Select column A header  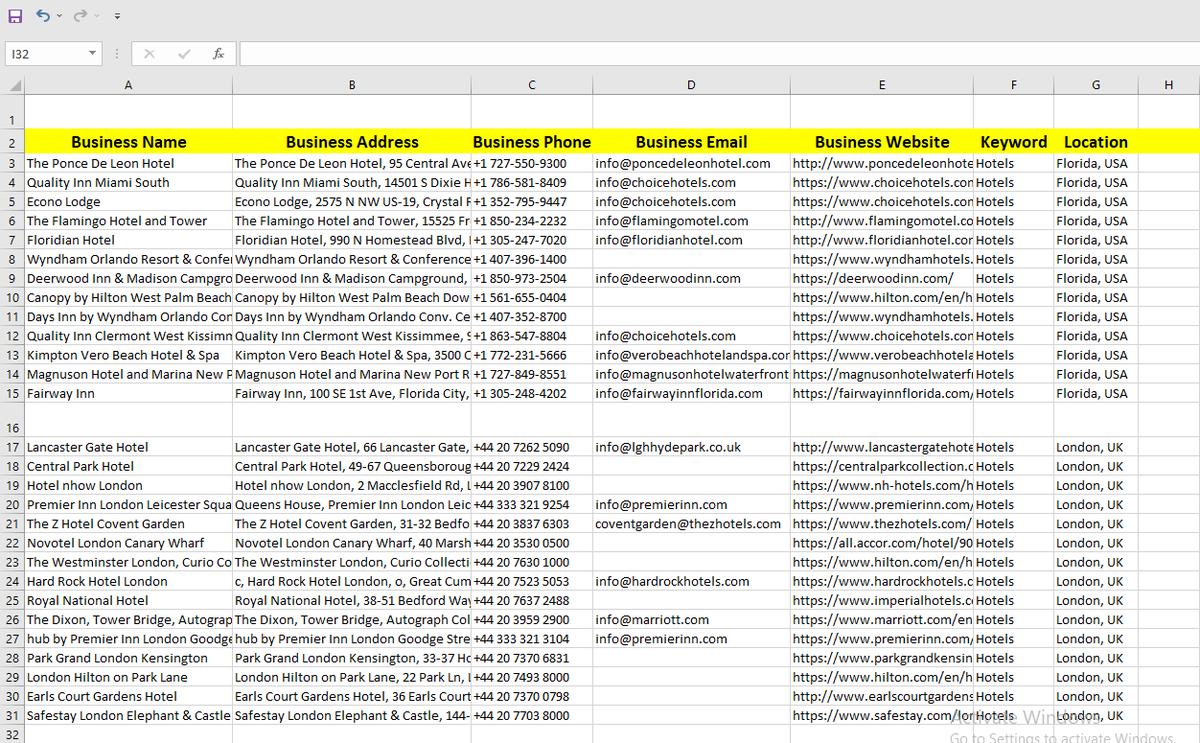point(128,86)
